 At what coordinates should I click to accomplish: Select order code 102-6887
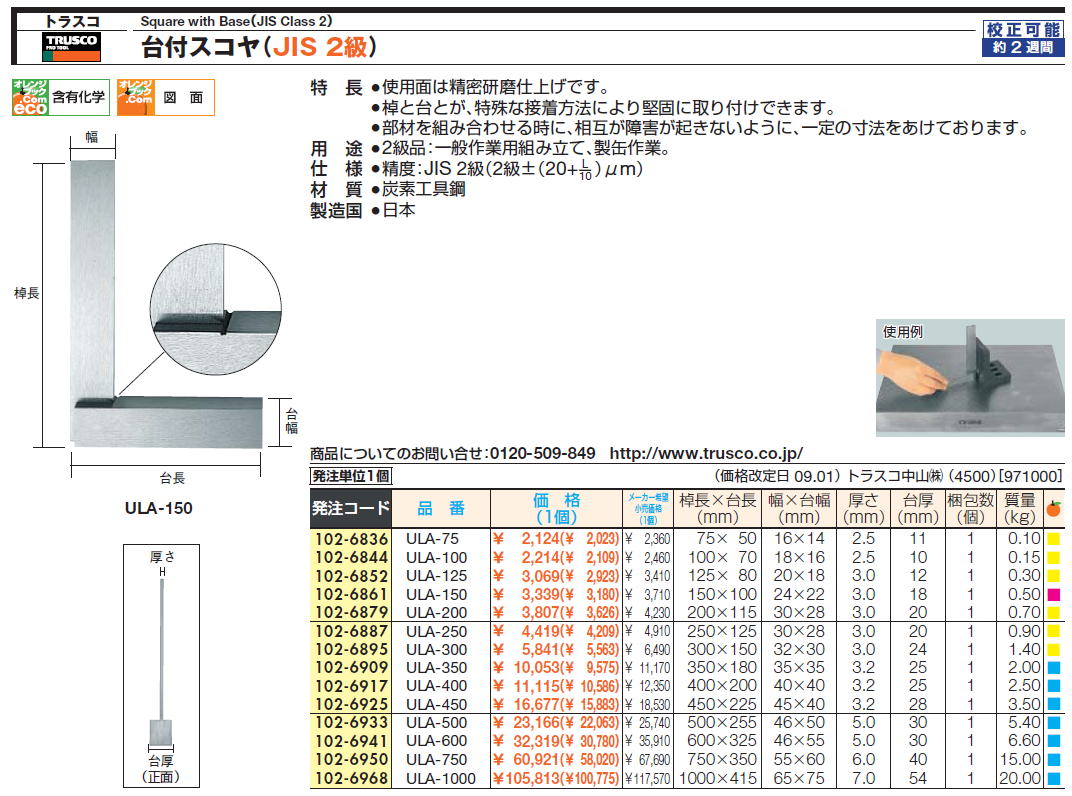(351, 631)
